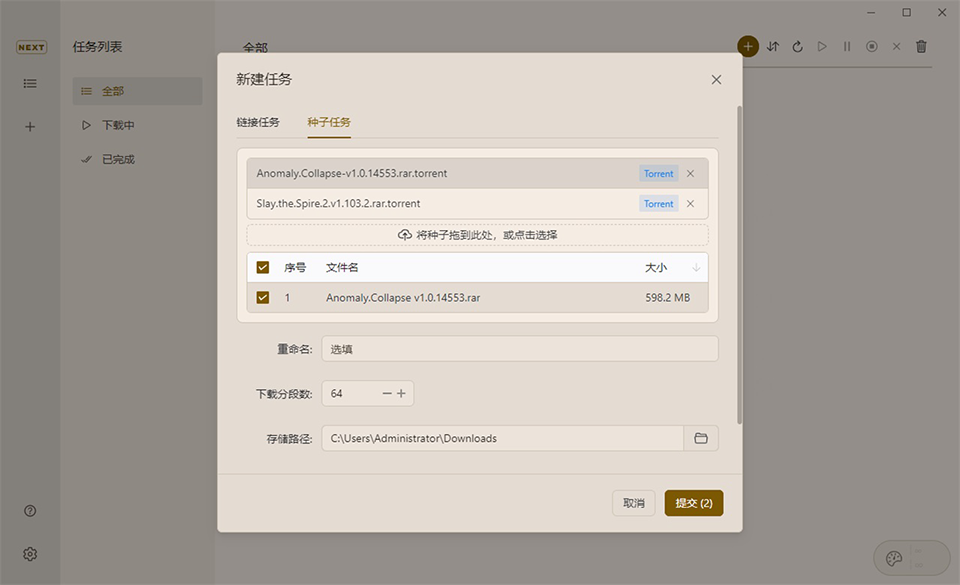This screenshot has height=585, width=960.
Task: Click the 重命名 input field
Action: [x=519, y=349]
